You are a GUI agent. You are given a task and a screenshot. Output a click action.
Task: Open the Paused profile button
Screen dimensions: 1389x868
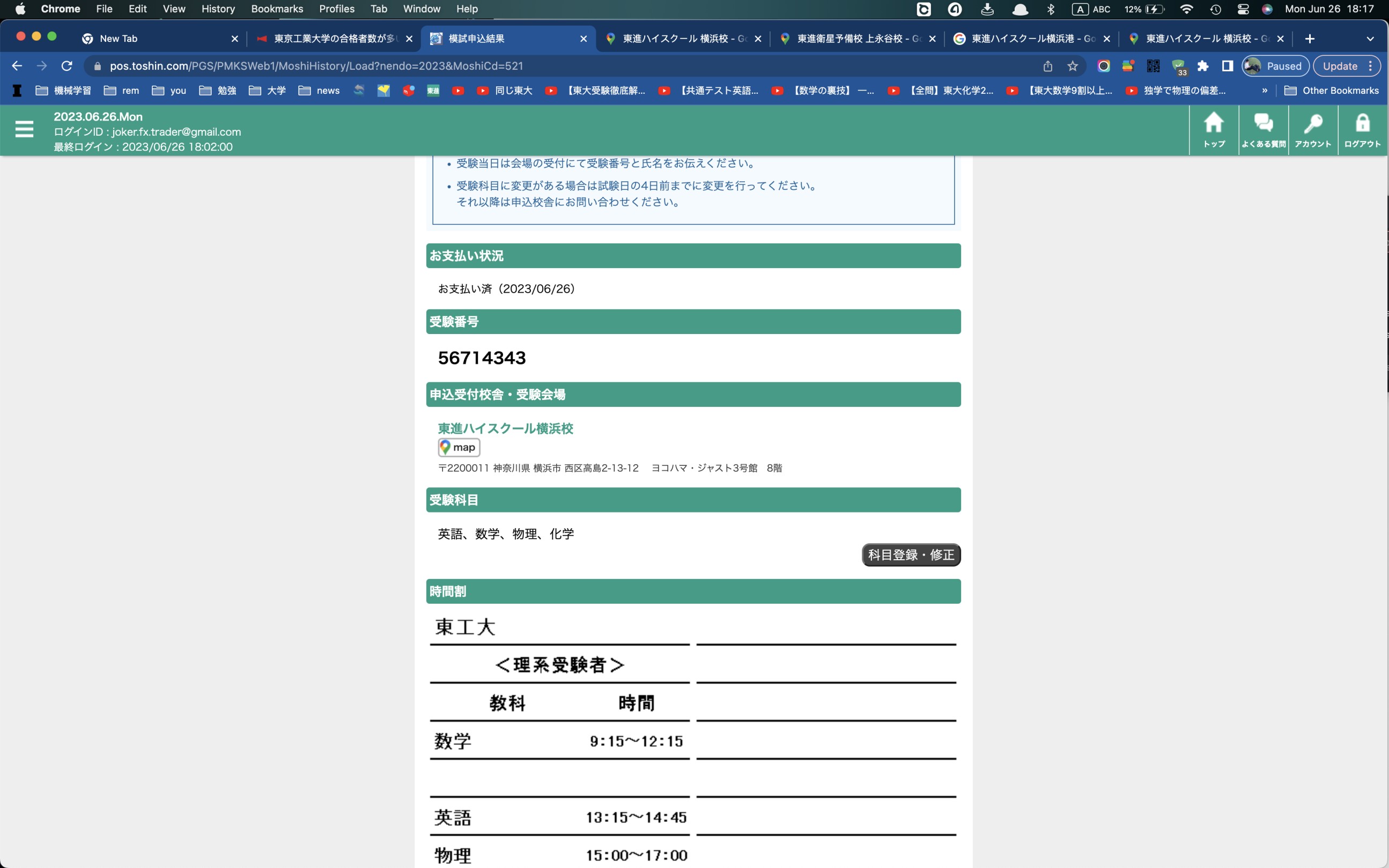point(1275,66)
